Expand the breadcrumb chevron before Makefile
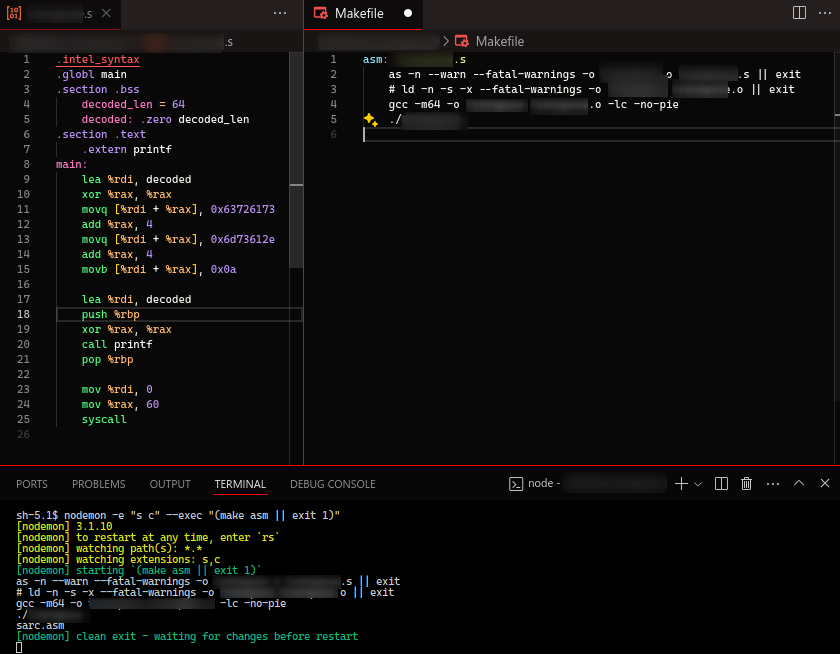Screen dimensions: 840x654 click(446, 42)
